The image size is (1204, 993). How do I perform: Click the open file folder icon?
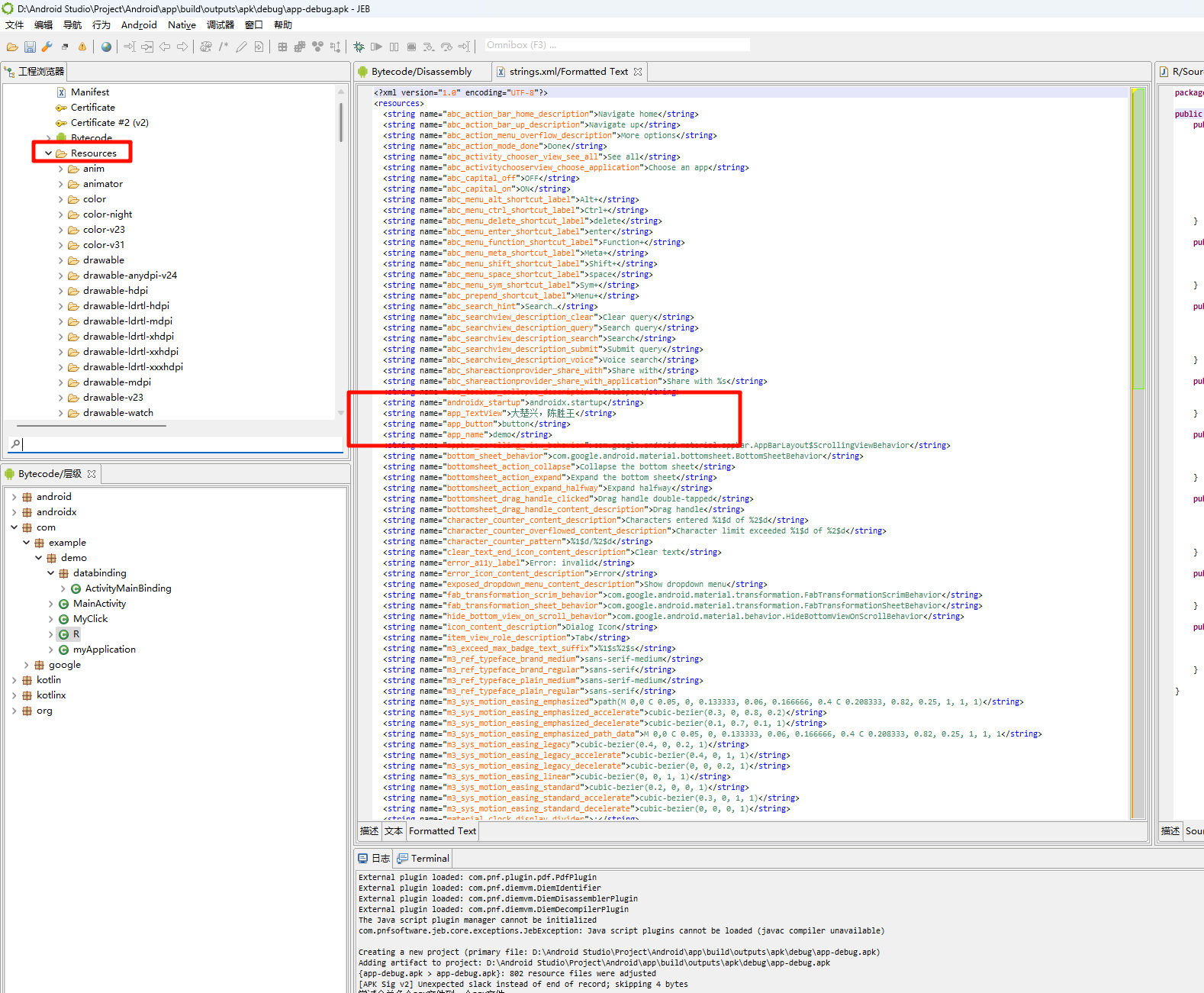pyautogui.click(x=12, y=47)
